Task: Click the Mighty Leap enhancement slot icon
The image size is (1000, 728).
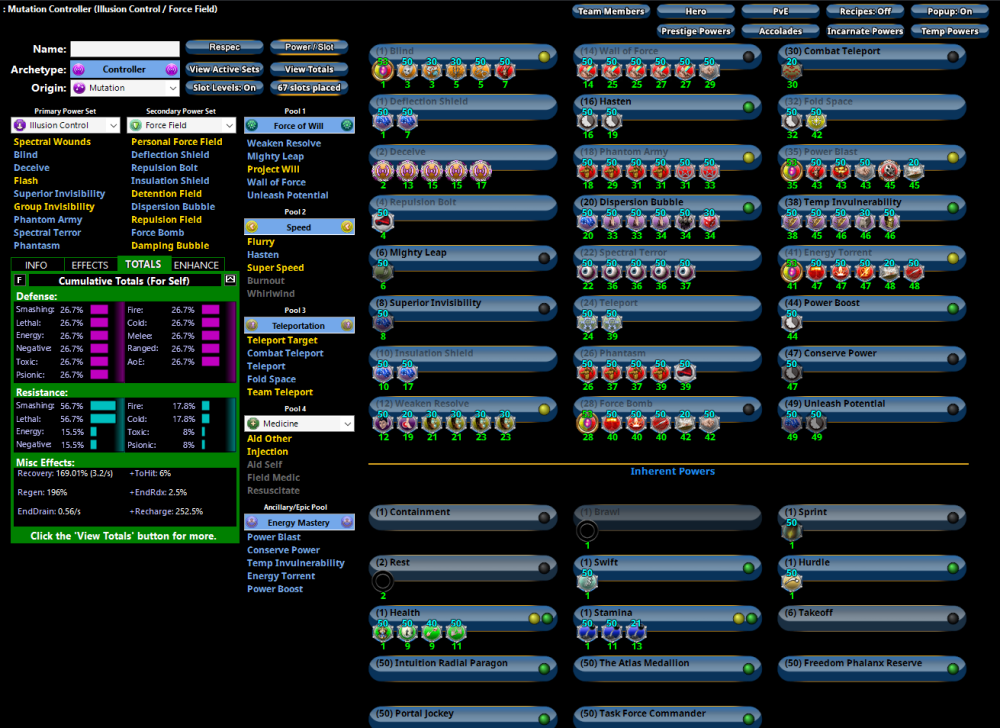Action: [x=382, y=271]
